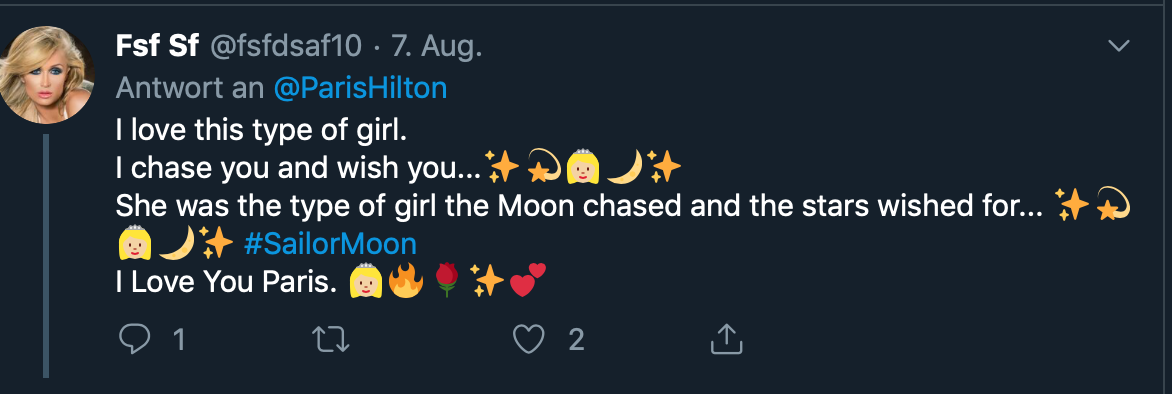This screenshot has height=394, width=1172.
Task: Retweet the post from Fsf Sf
Action: 330,340
